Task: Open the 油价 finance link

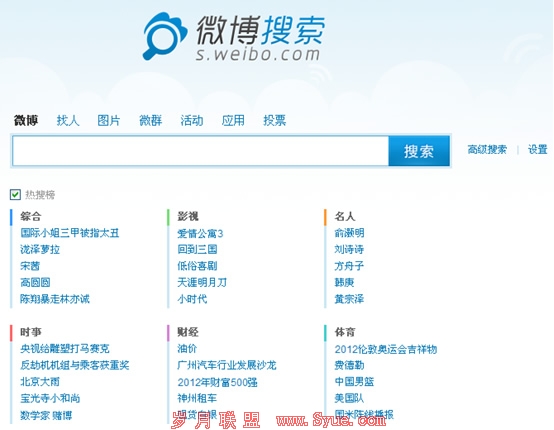Action: (187, 349)
